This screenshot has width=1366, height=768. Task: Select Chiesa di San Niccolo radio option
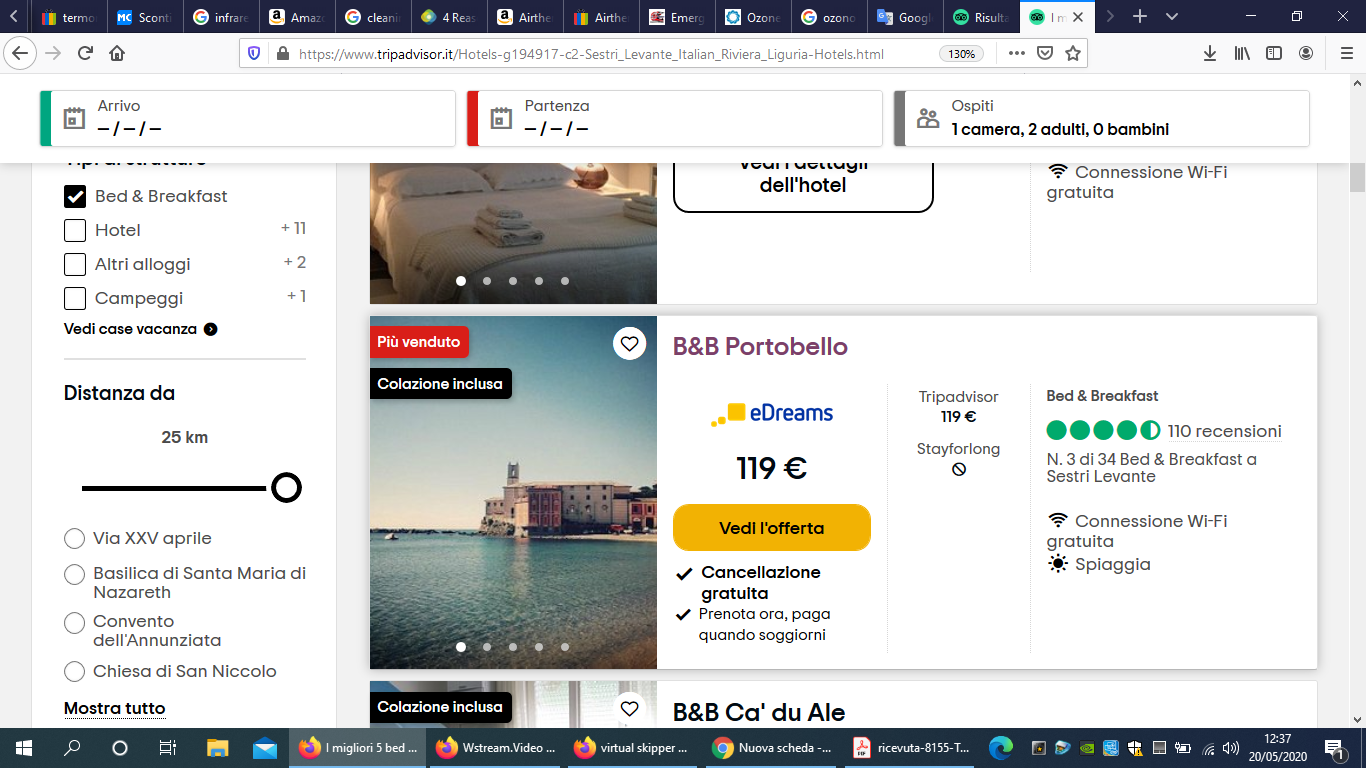tap(74, 672)
